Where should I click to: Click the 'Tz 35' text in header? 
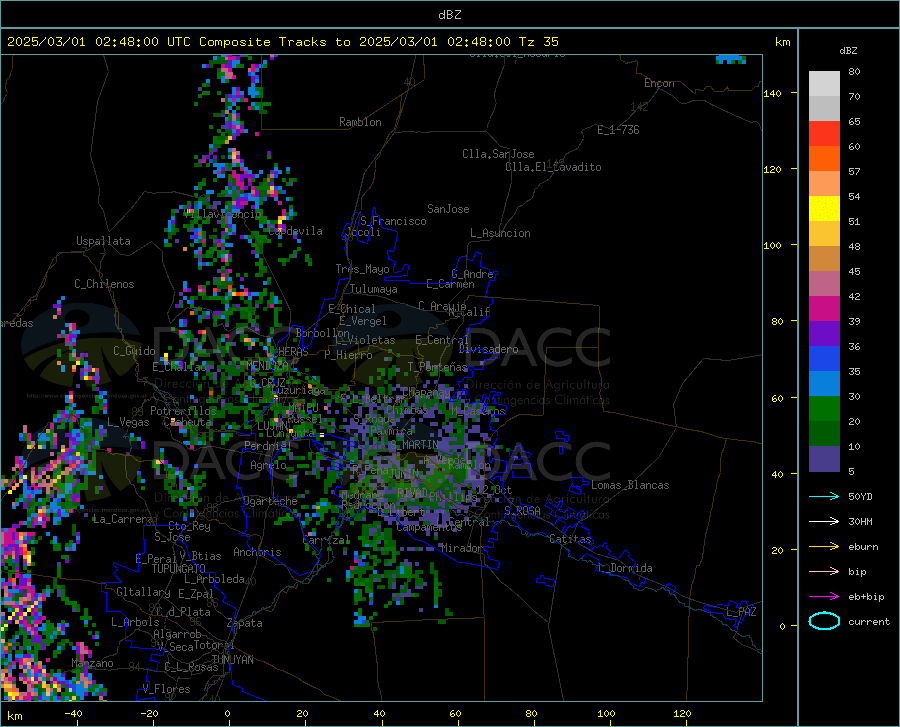click(x=538, y=42)
